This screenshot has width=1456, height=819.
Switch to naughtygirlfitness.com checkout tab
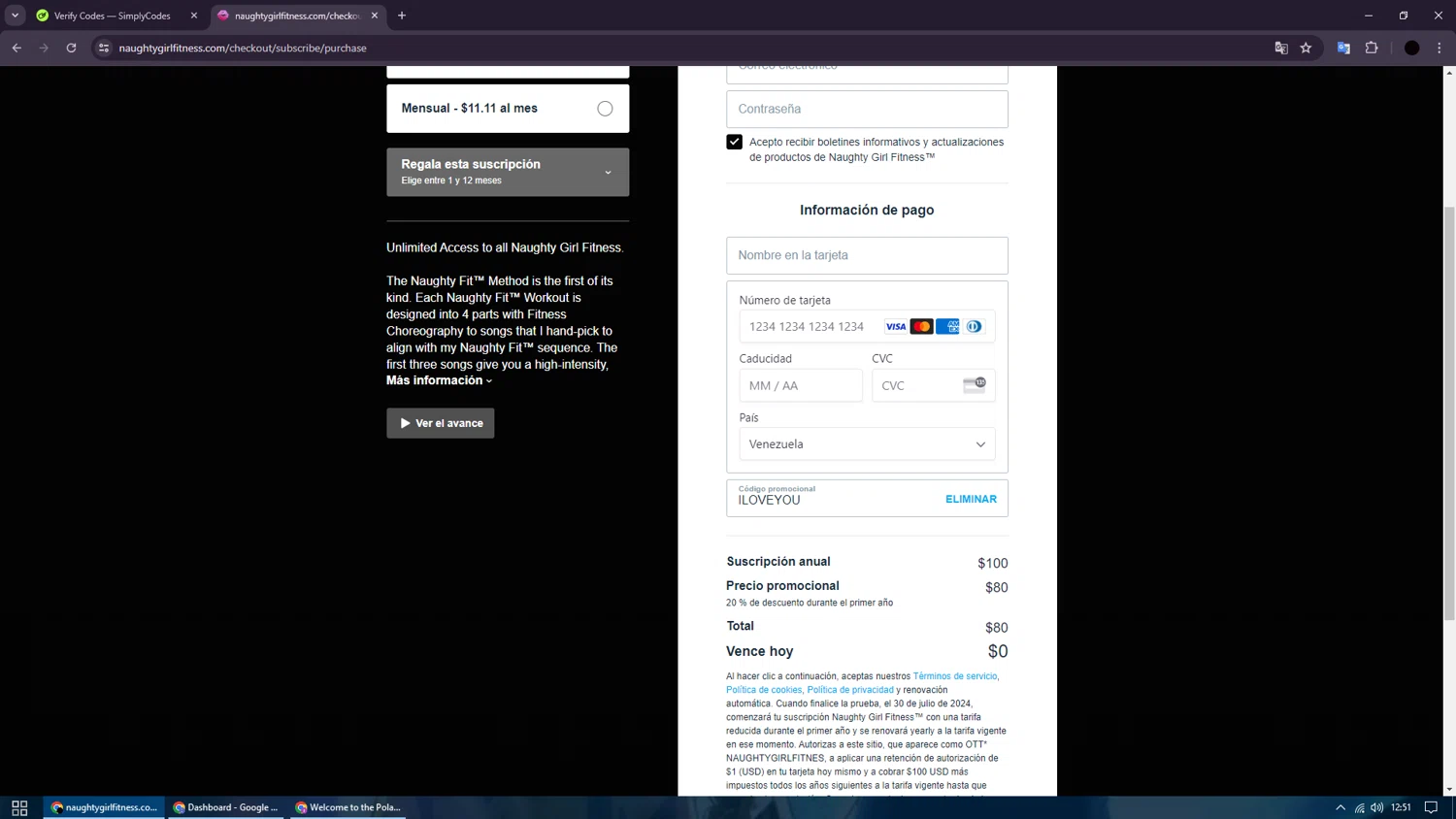(296, 16)
